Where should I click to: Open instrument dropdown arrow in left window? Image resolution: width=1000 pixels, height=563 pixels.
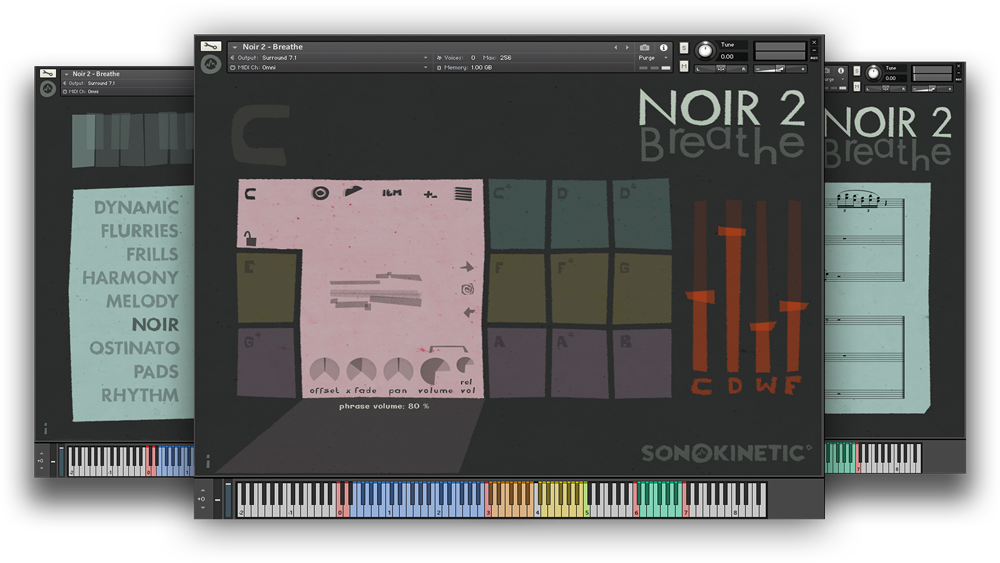point(66,74)
